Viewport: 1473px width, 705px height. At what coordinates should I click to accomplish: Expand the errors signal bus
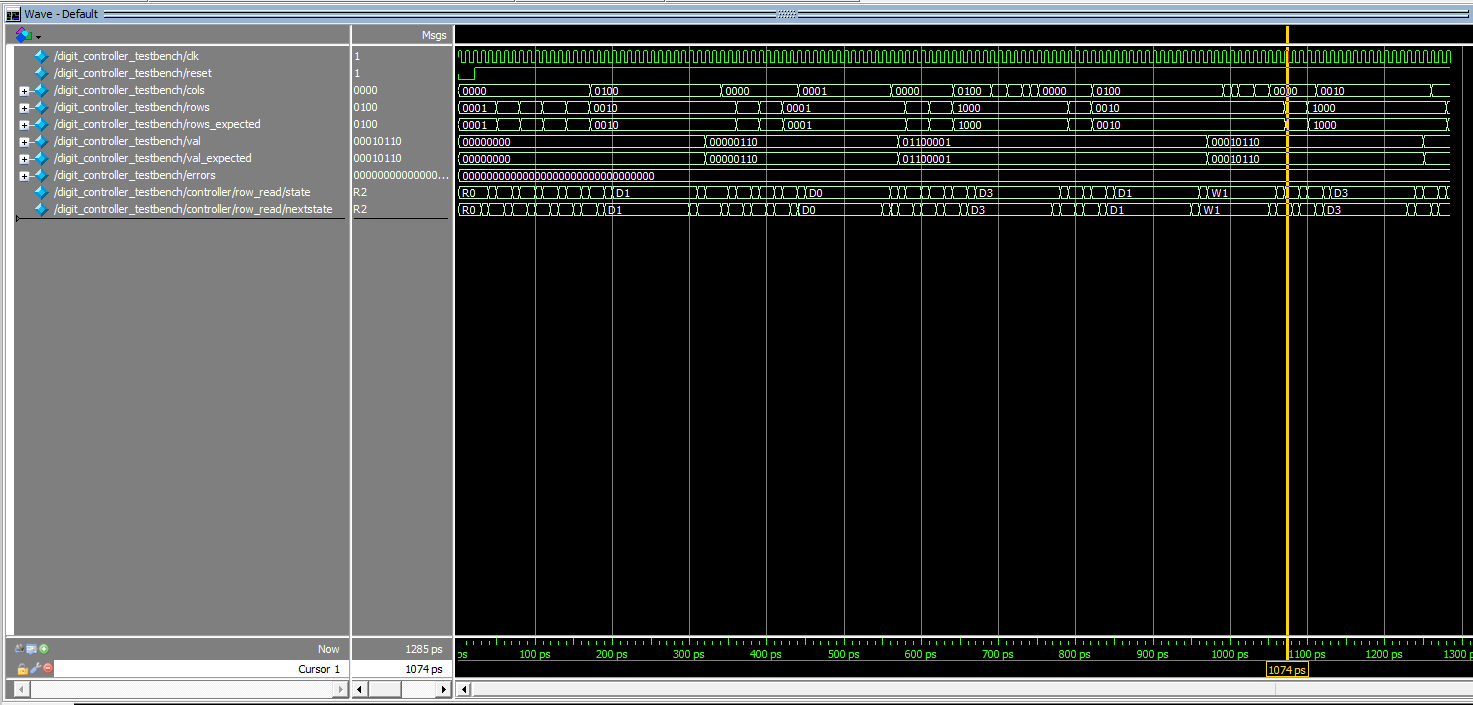24,176
